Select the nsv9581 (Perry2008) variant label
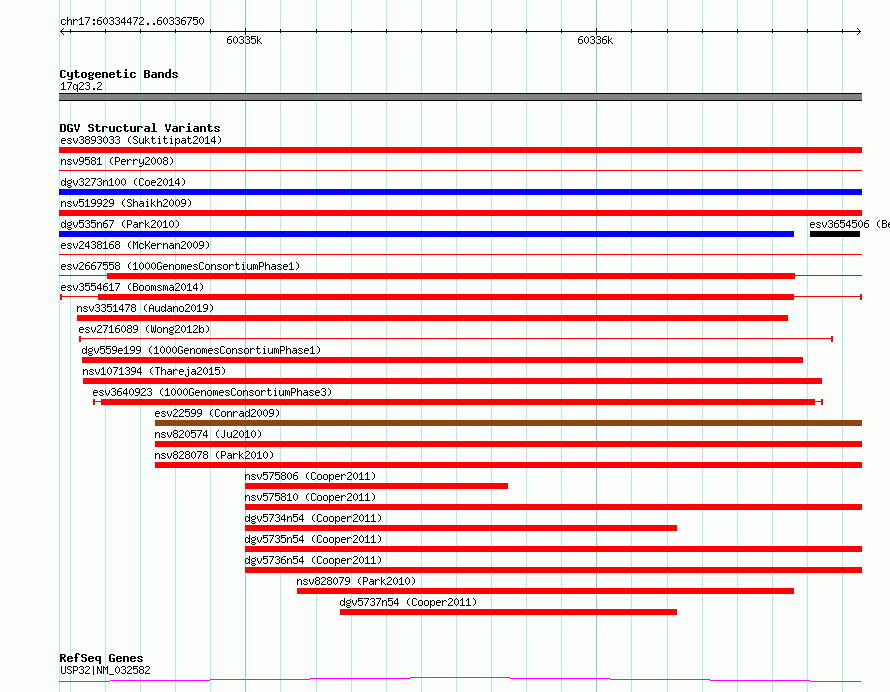Viewport: 890px width, 692px height. click(117, 161)
